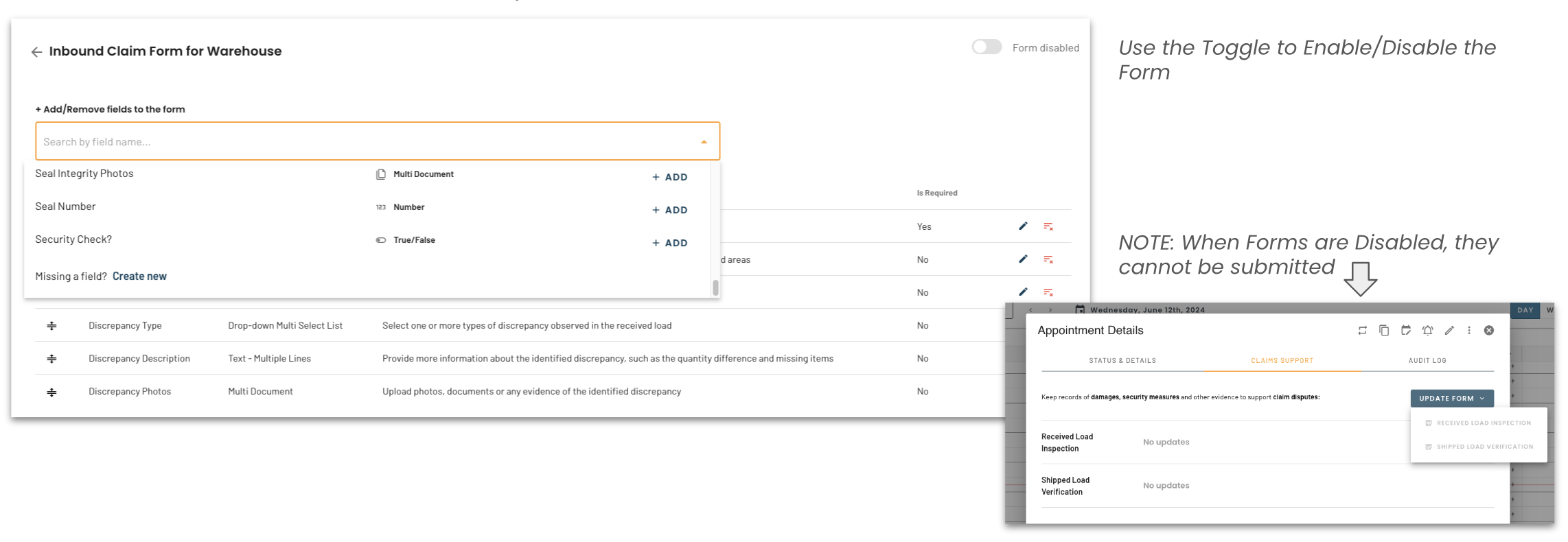Viewport: 1568px width, 542px height.
Task: Toggle the Form disabled switch
Action: [987, 47]
